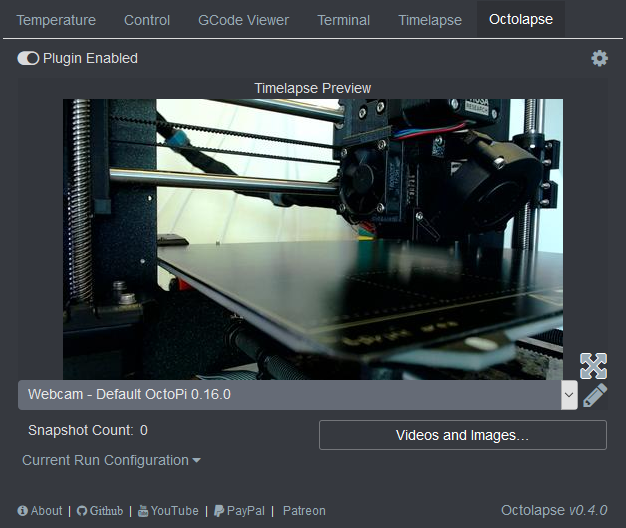Open the Webcam - Default OctoPi dropdown
The image size is (626, 528).
coord(297,395)
